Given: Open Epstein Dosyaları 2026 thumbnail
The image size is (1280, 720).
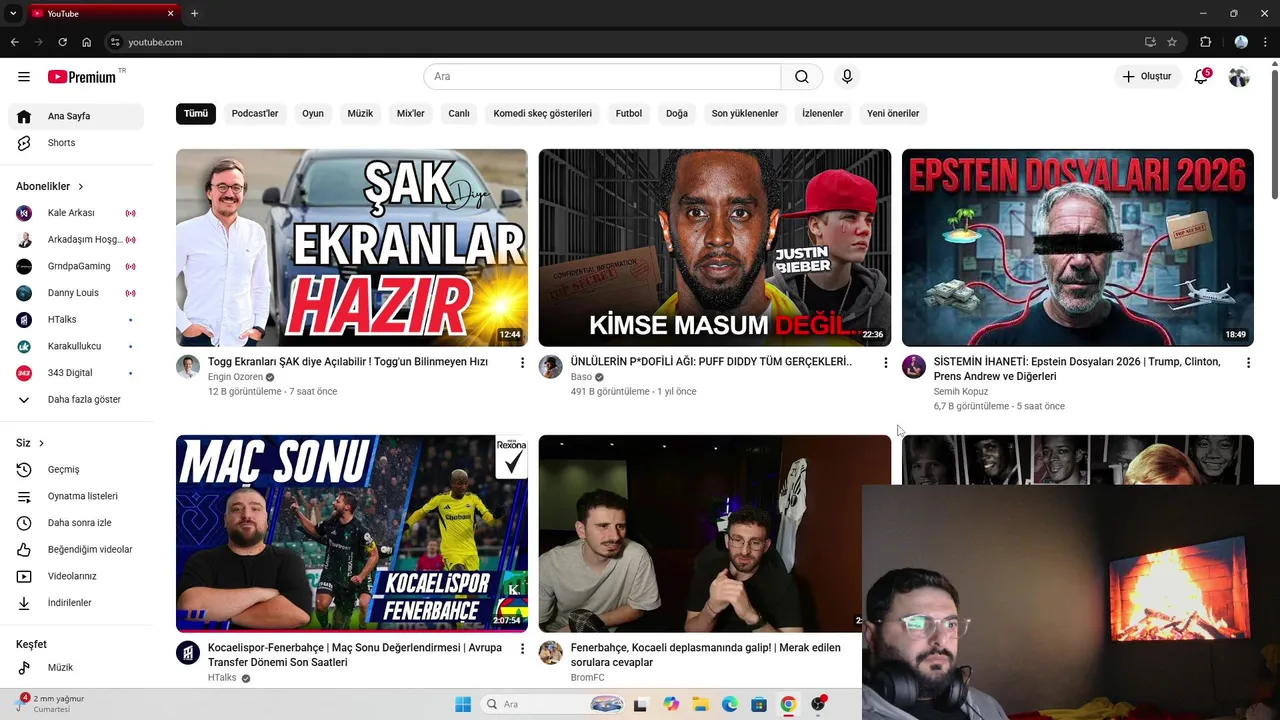Looking at the screenshot, I should click(x=1078, y=248).
